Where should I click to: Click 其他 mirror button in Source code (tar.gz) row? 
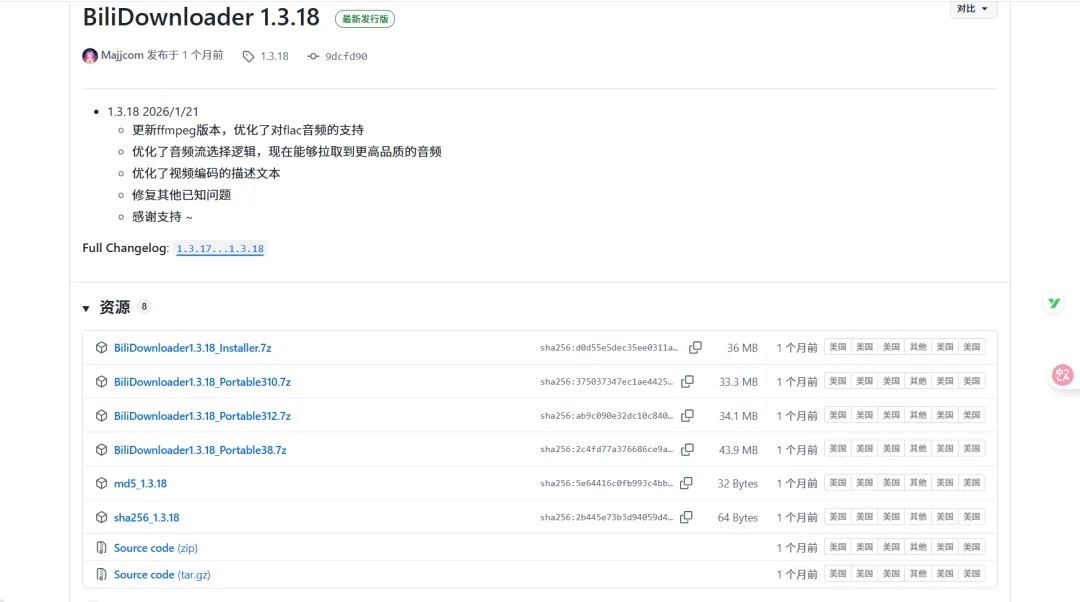pyautogui.click(x=918, y=574)
